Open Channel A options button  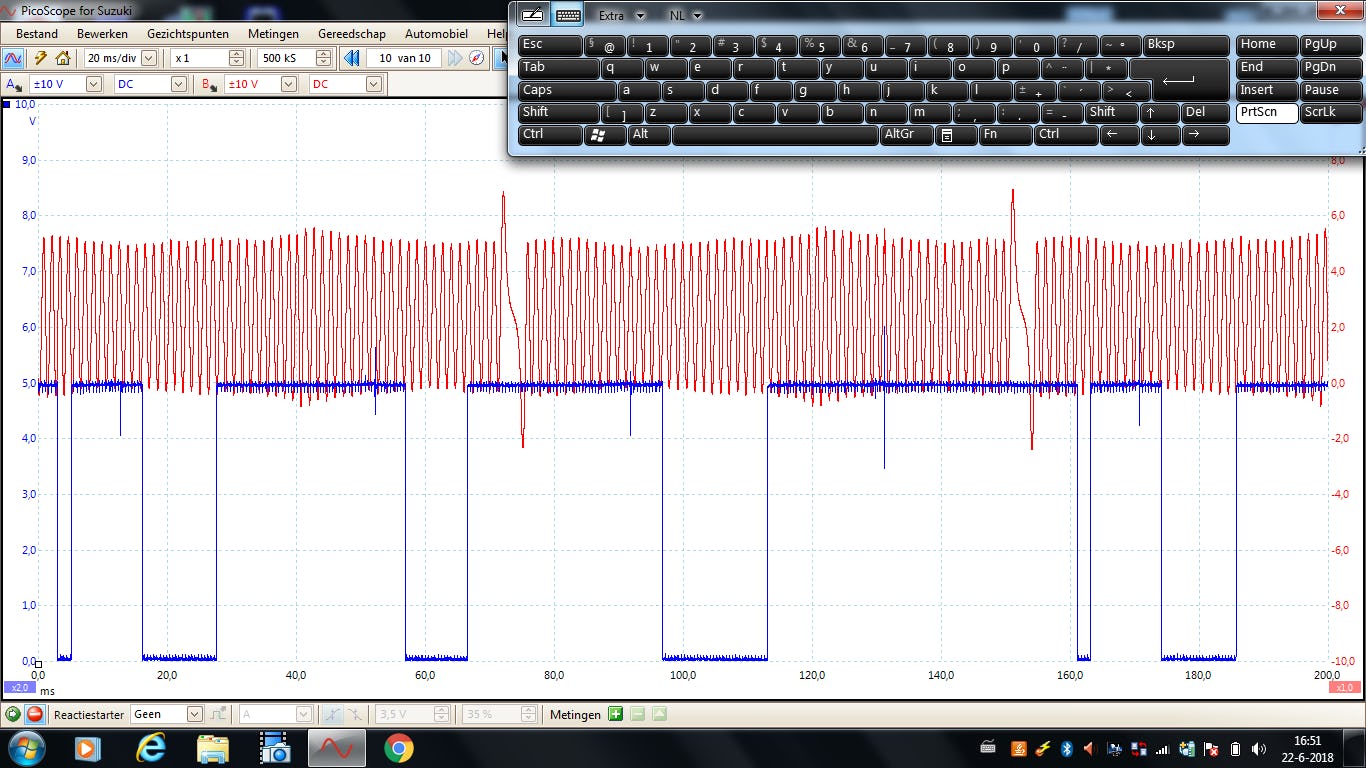14,84
